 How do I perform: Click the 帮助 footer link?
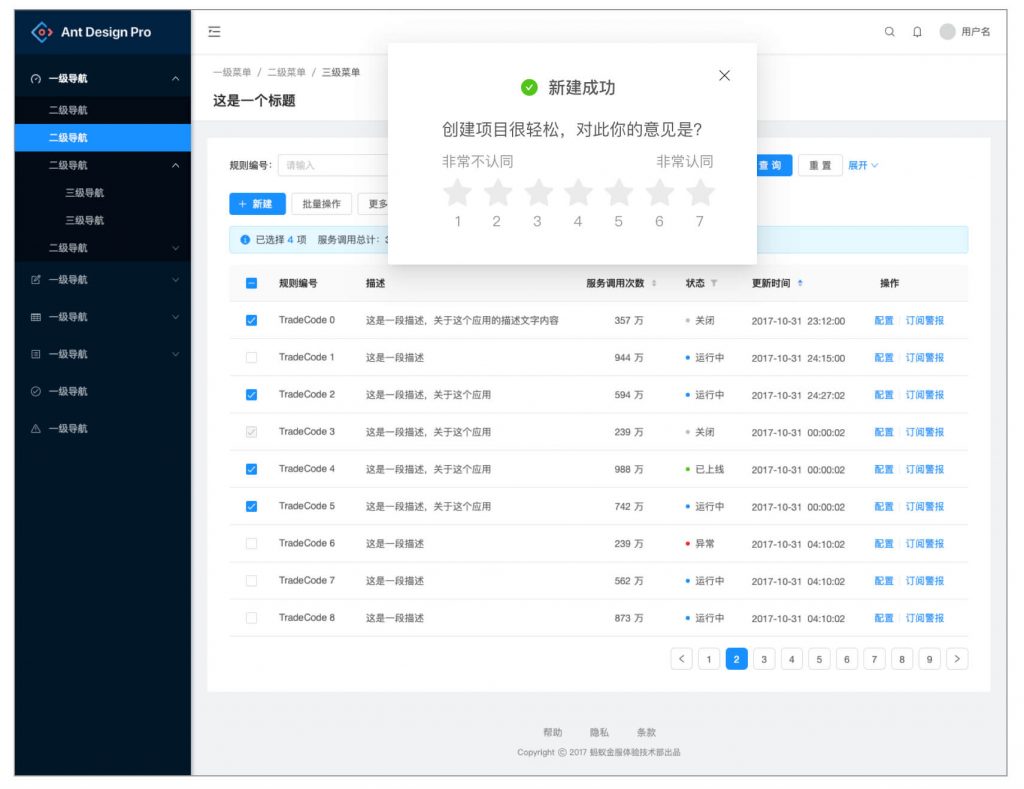click(552, 732)
